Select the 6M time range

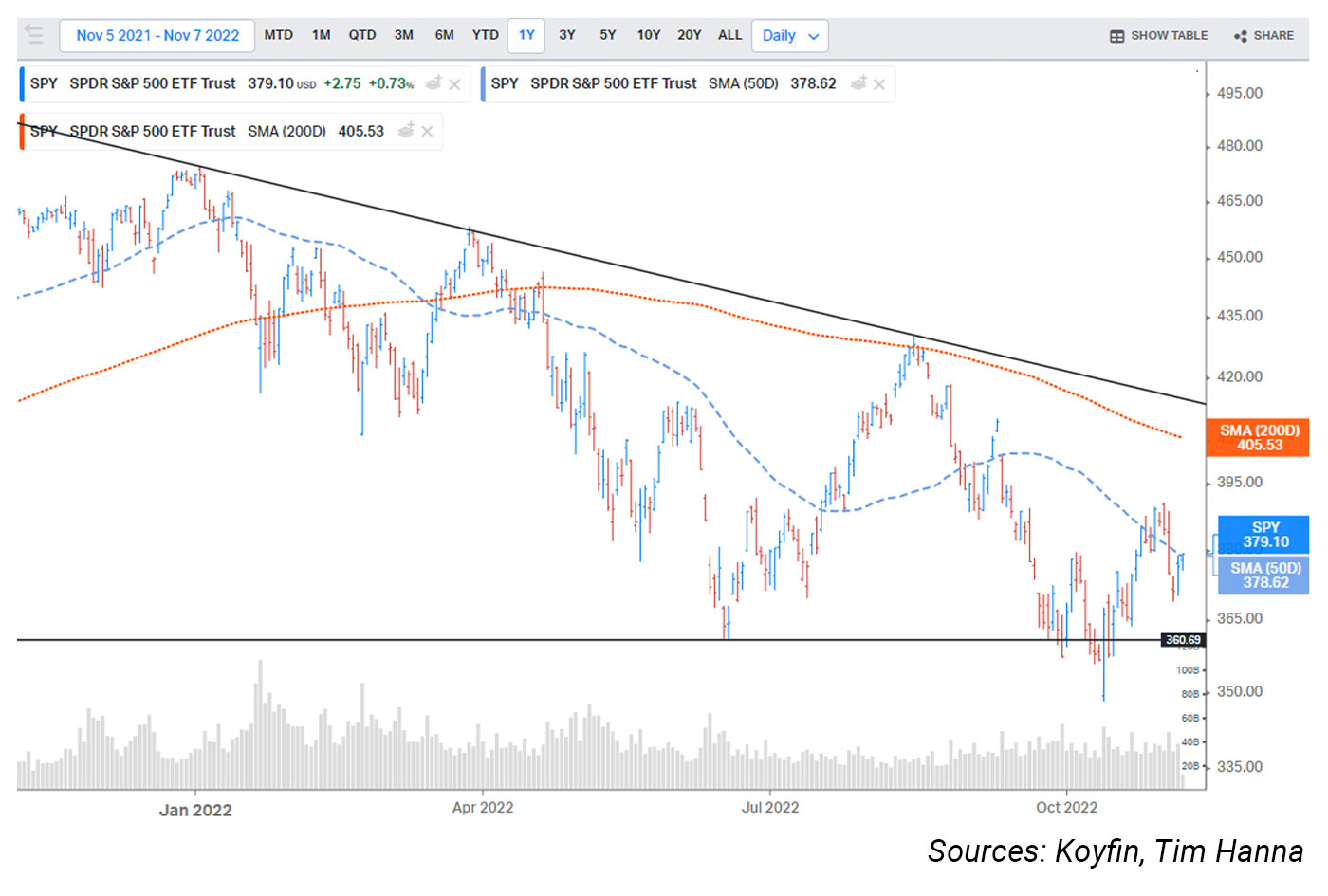pyautogui.click(x=444, y=35)
